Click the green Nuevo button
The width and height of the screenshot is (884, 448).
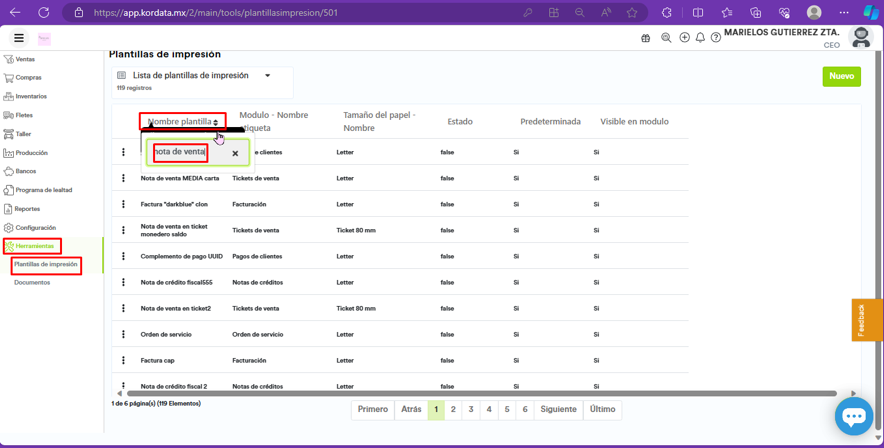click(841, 76)
